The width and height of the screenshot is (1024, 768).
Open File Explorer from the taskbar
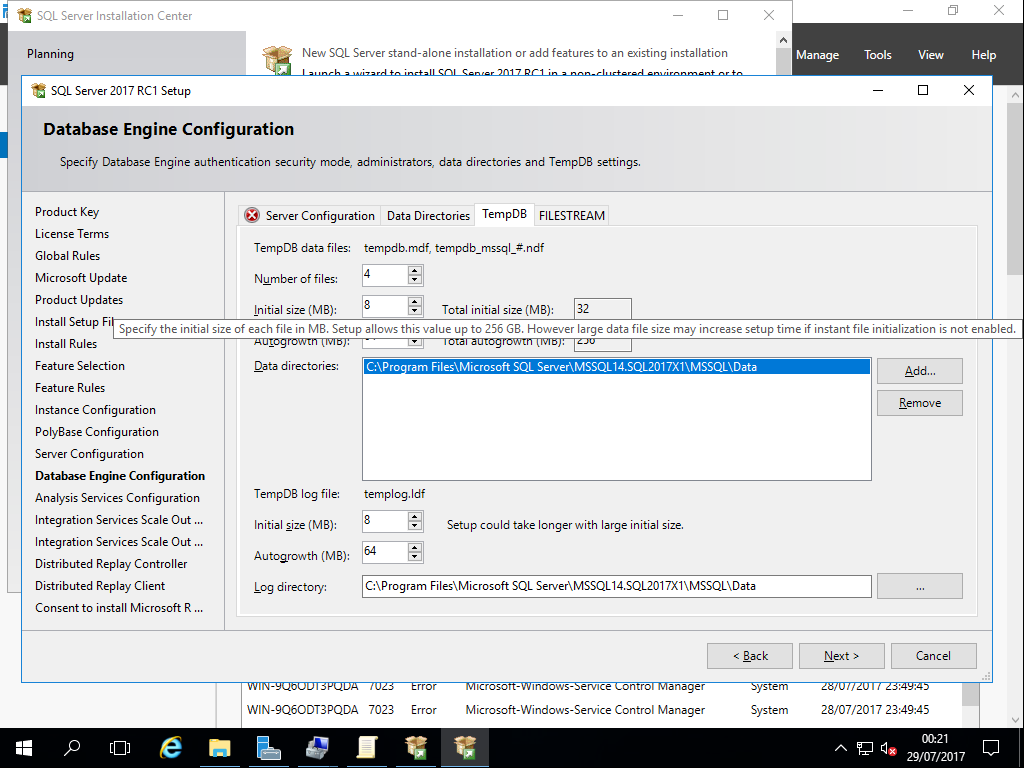pyautogui.click(x=219, y=747)
